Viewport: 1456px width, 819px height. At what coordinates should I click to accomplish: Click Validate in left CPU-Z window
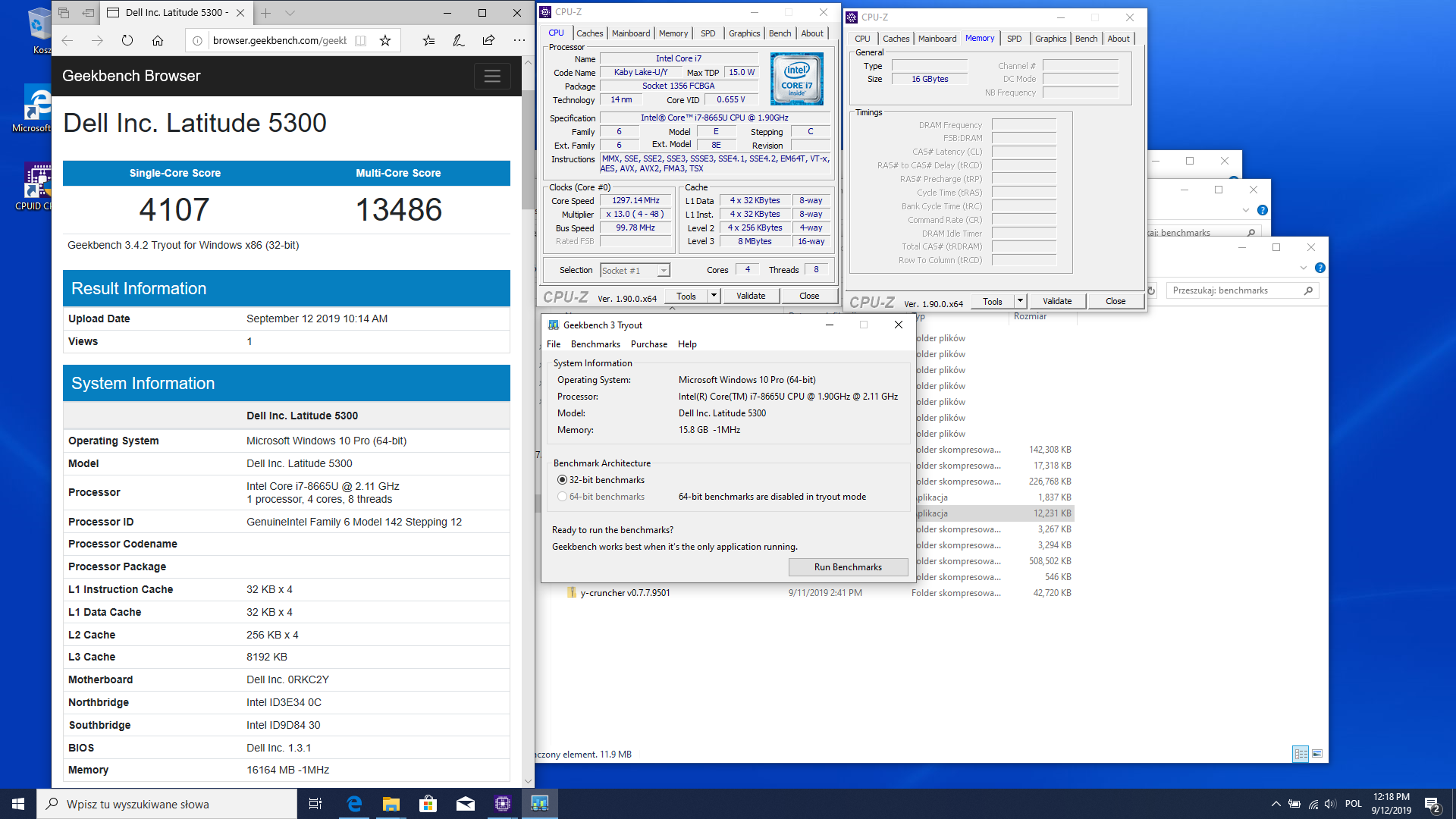[751, 296]
